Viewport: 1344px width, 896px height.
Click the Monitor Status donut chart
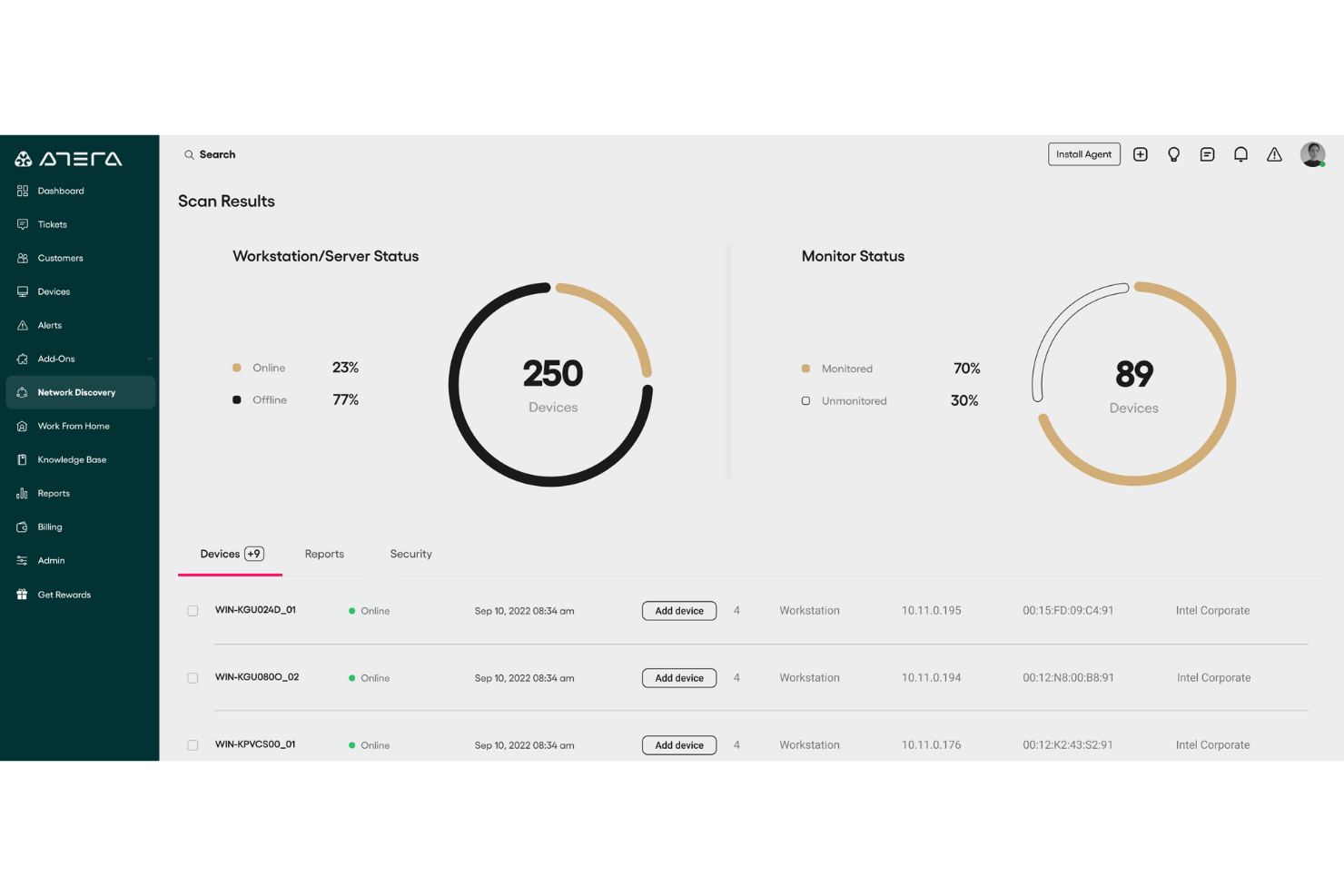(1133, 384)
